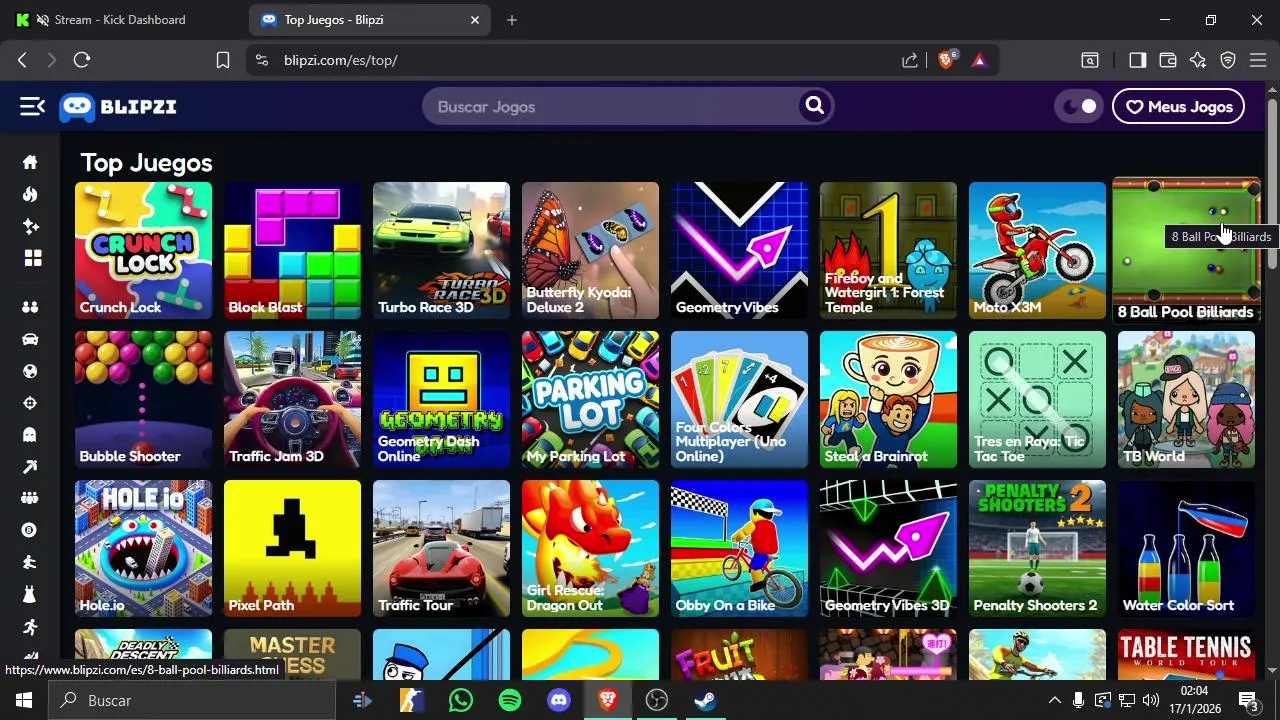The height and width of the screenshot is (720, 1280).
Task: Open the Home icon in Blipzi sidebar
Action: click(x=30, y=162)
